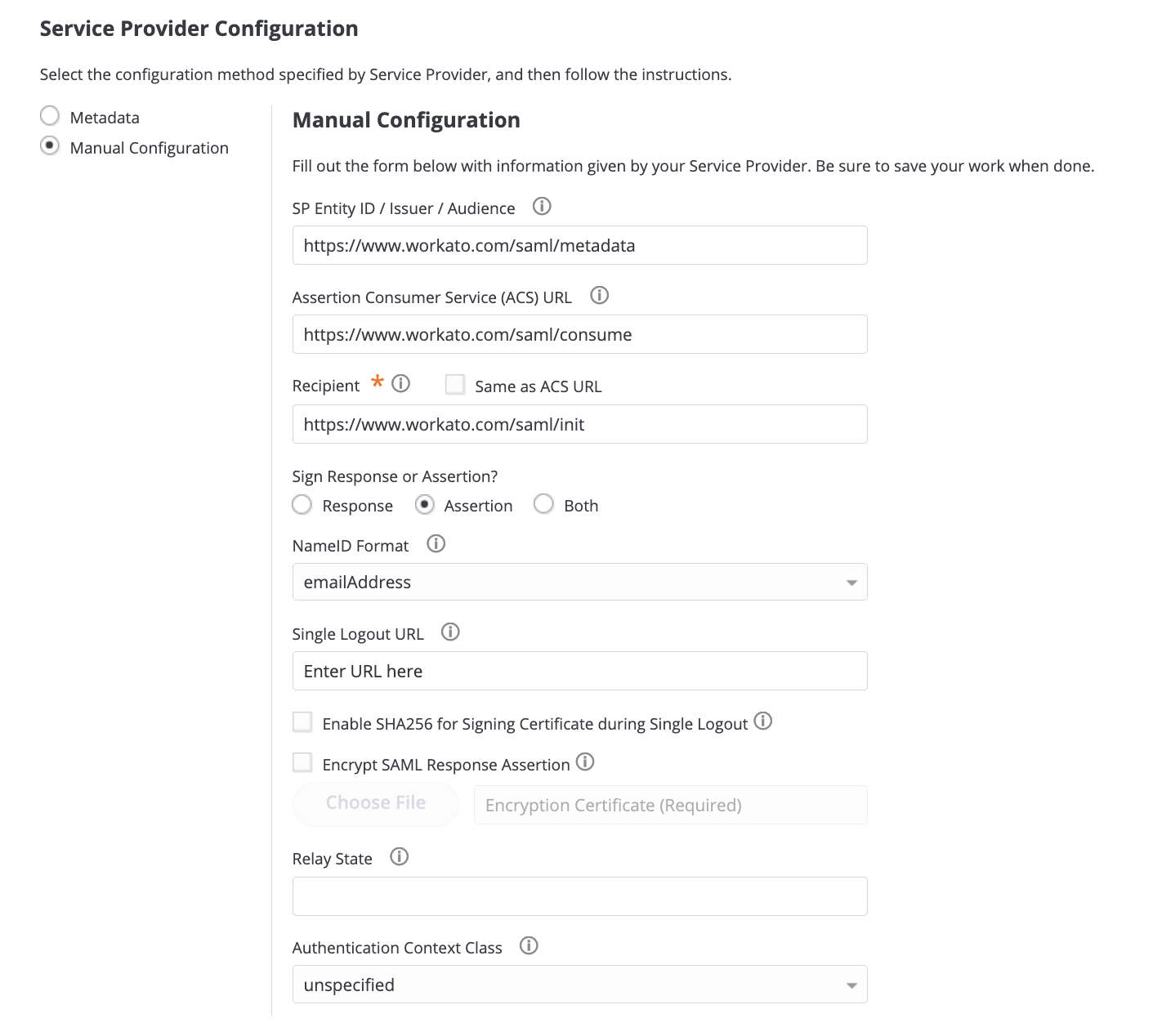Click the Choose File button
The image size is (1162, 1036).
coord(375,802)
